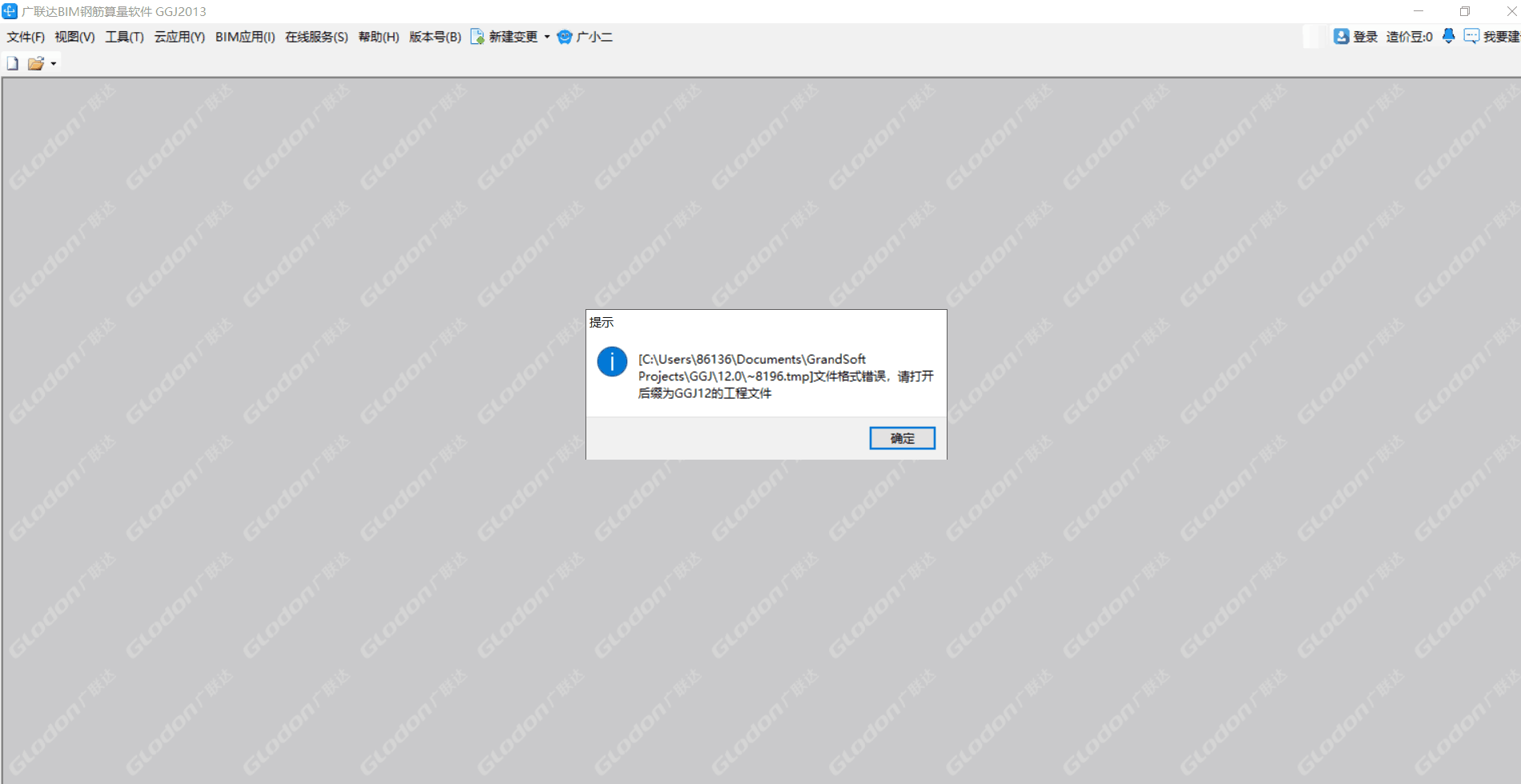Open the 帮助(H) menu
The image size is (1521, 784).
378,37
